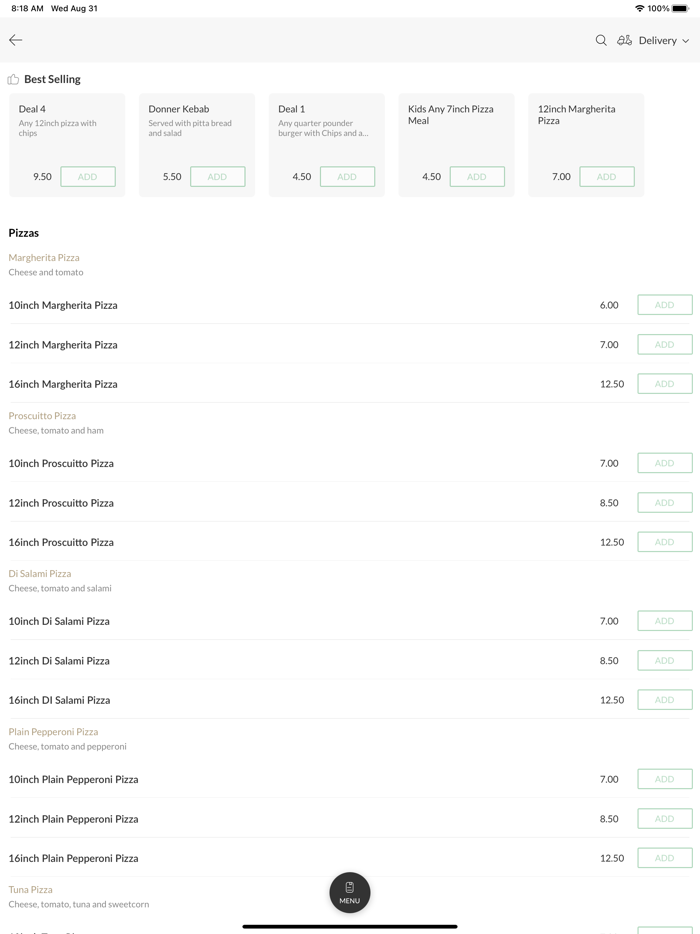700x934 pixels.
Task: Tap the Best Selling heading text
Action: point(52,79)
